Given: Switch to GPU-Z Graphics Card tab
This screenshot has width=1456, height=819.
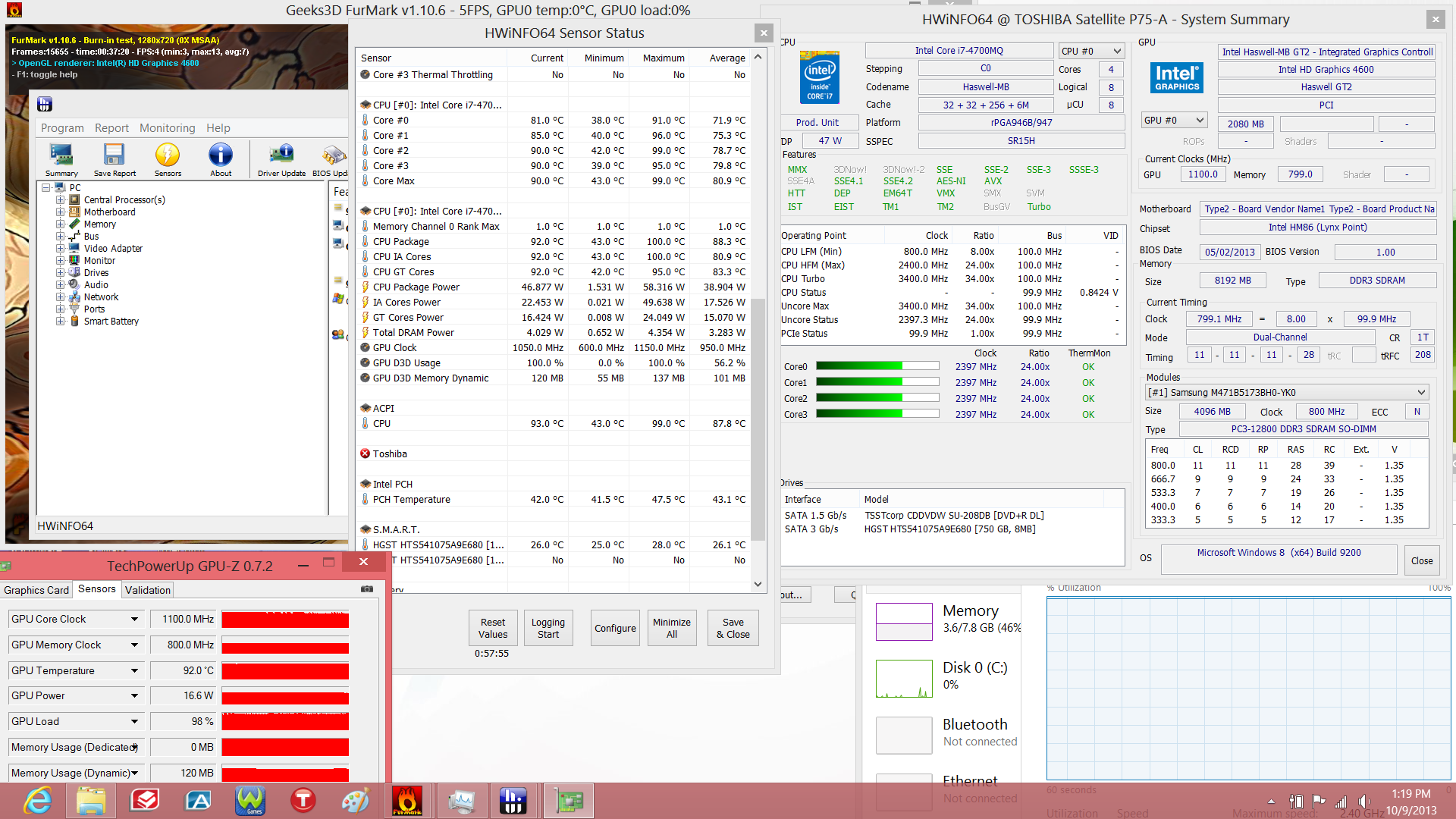Looking at the screenshot, I should click(36, 590).
